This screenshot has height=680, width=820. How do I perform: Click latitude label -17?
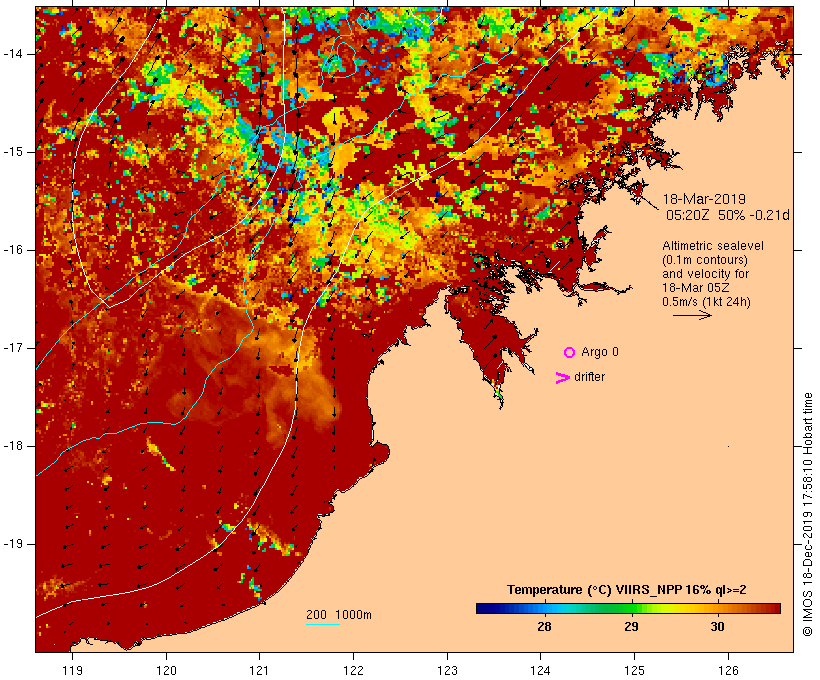[13, 348]
